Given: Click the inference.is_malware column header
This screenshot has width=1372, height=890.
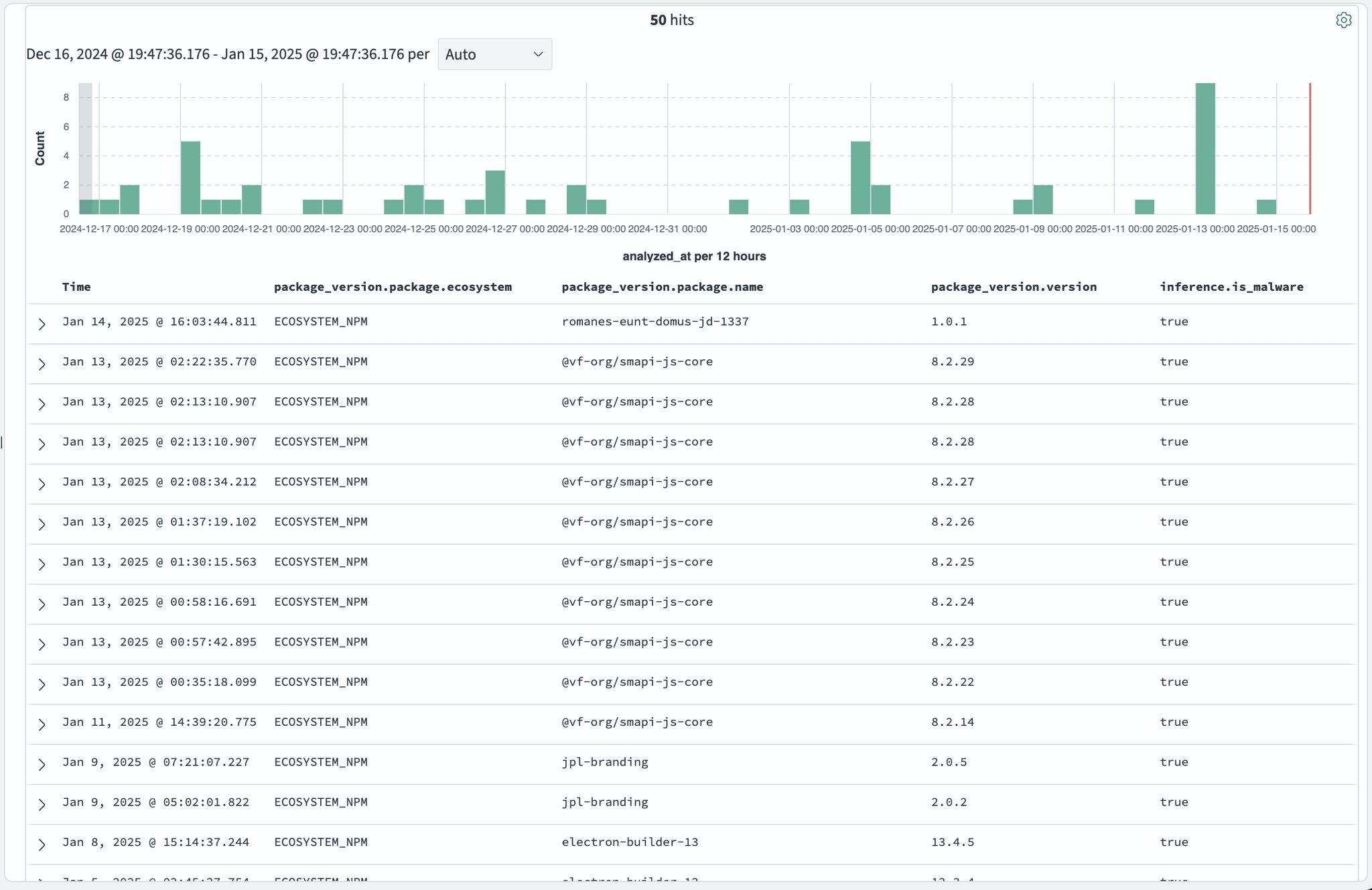Looking at the screenshot, I should [1231, 287].
